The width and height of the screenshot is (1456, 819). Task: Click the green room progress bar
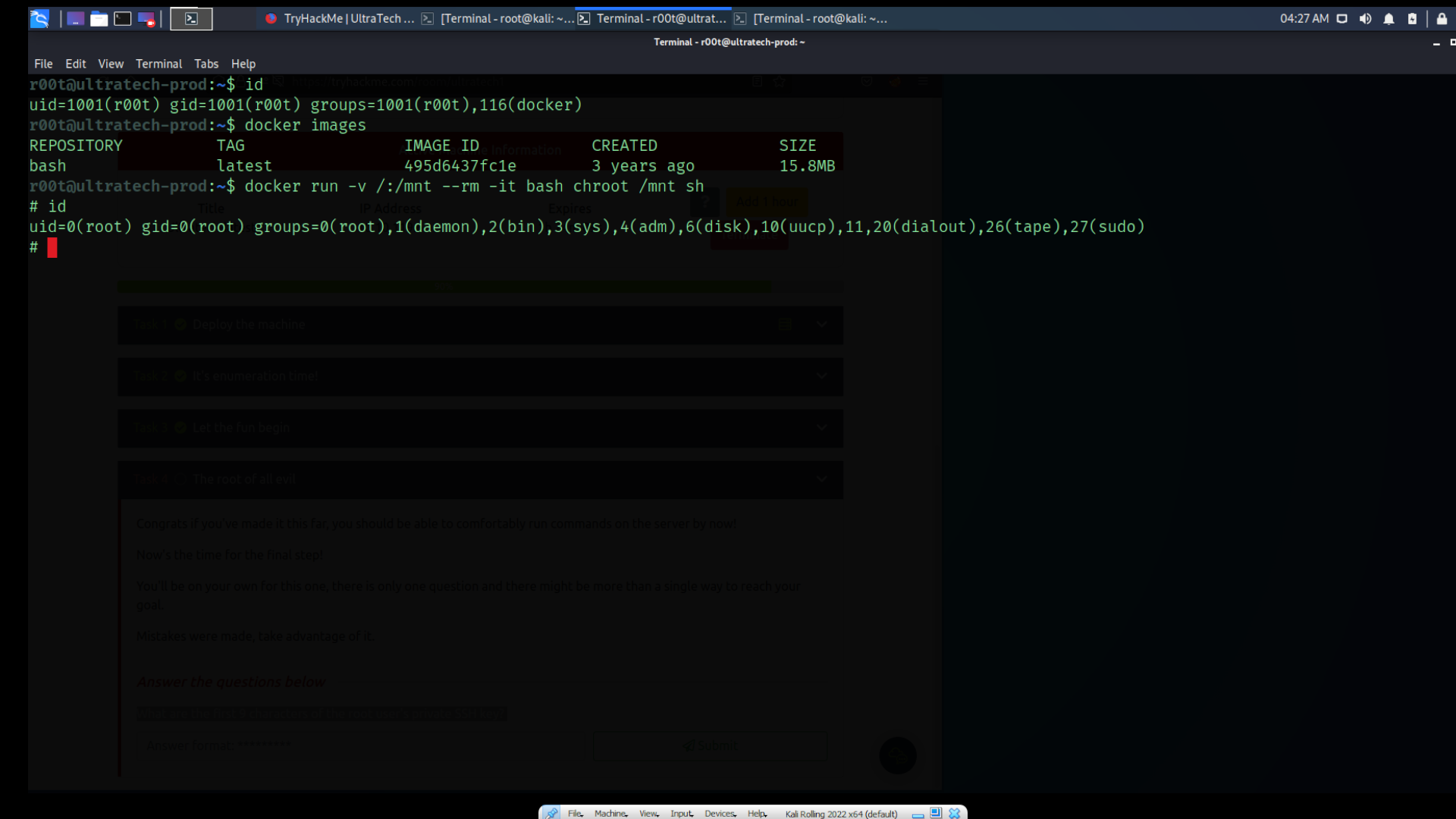pos(444,286)
